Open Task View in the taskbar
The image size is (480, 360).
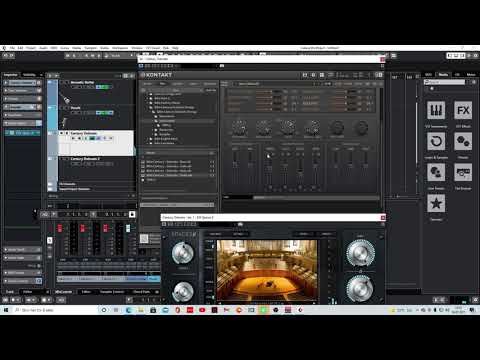click(116, 310)
